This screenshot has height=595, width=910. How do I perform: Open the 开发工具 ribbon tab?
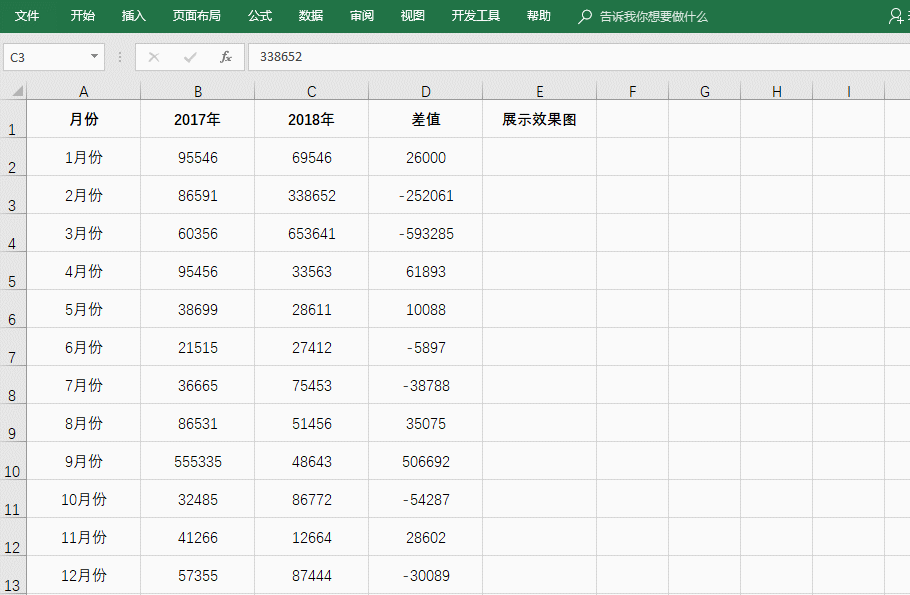(475, 16)
